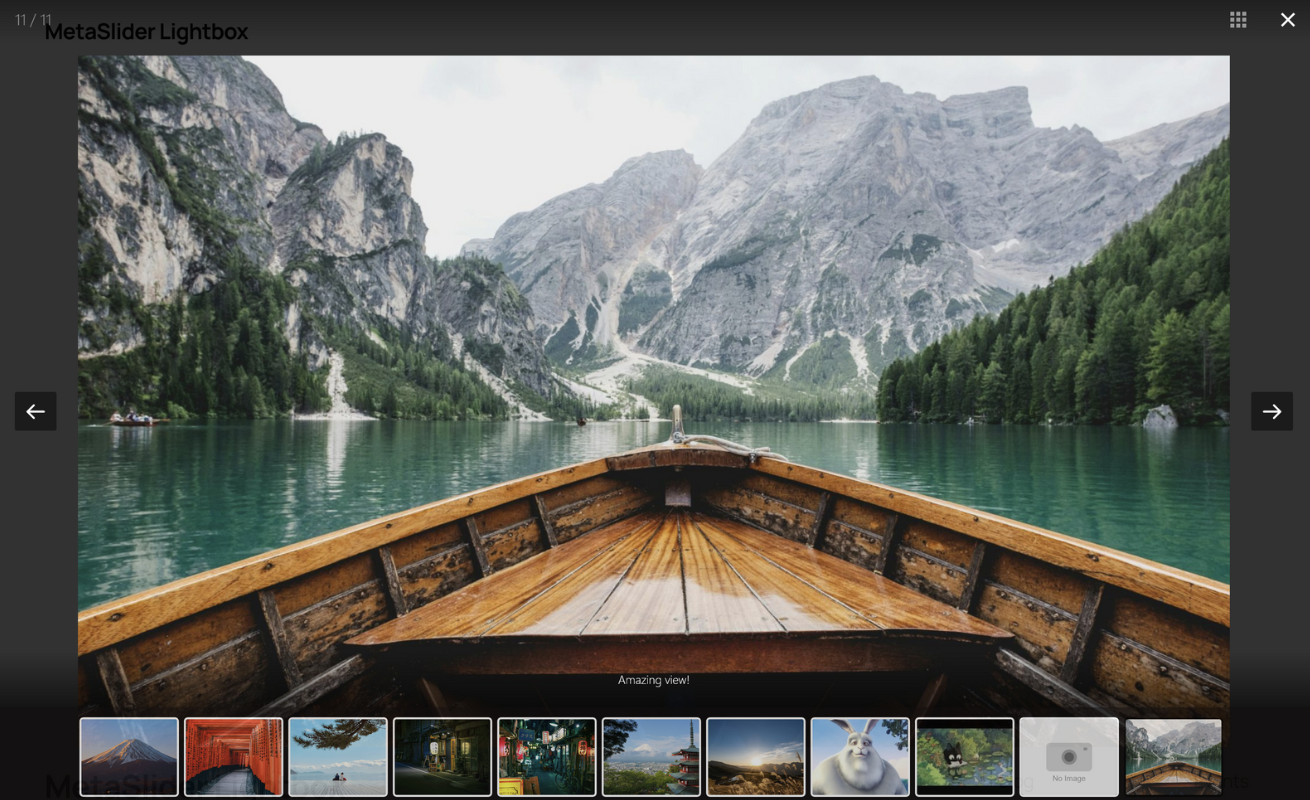Show the couple sitting by sea thumbnail
Image resolution: width=1310 pixels, height=800 pixels.
[338, 757]
